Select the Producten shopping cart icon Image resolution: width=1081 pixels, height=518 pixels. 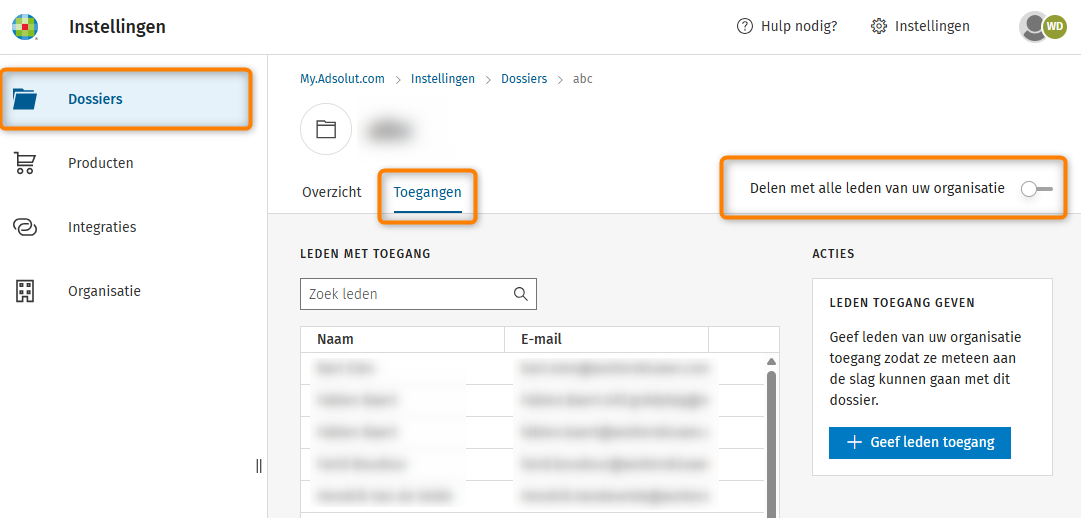[x=25, y=163]
